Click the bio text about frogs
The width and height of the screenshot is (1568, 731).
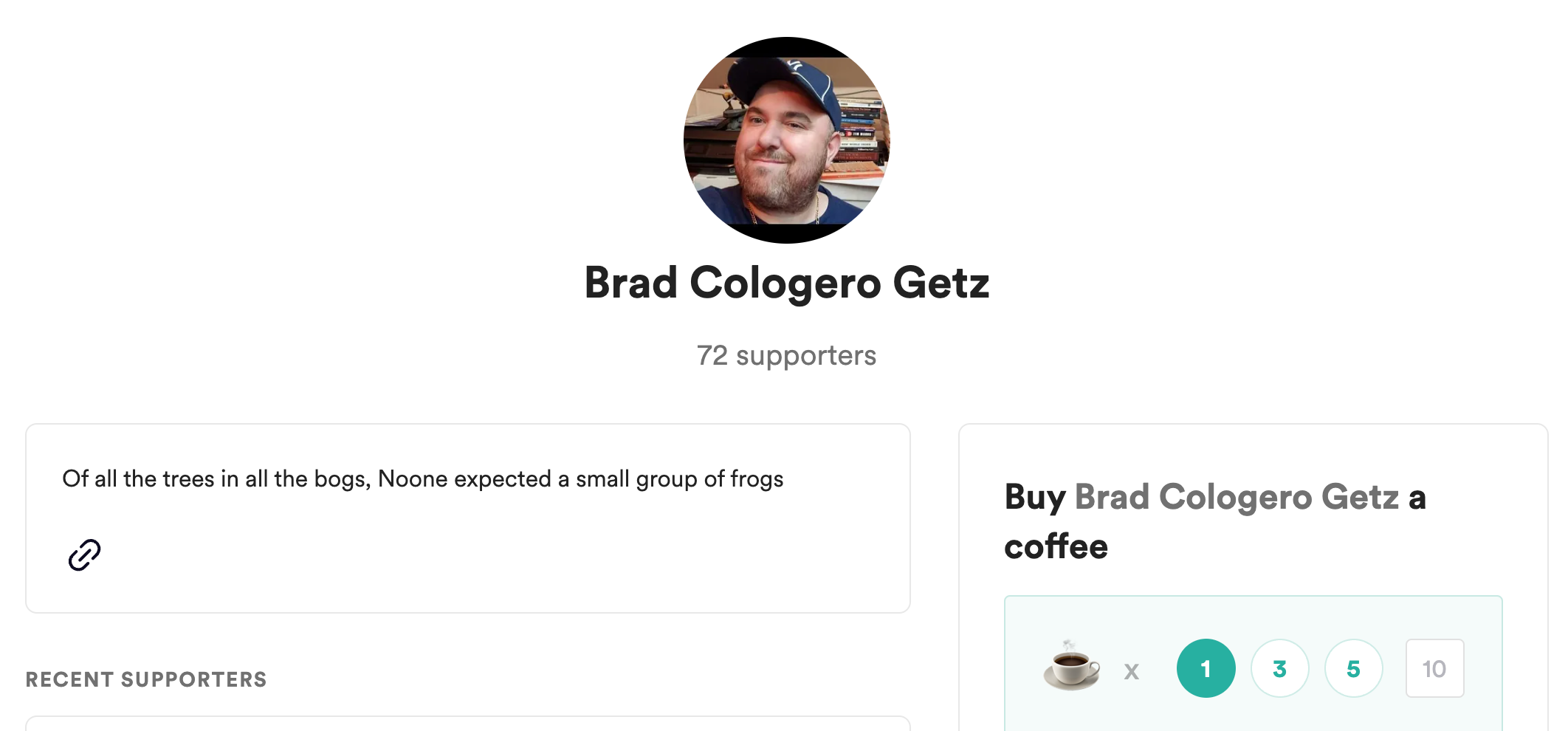pyautogui.click(x=422, y=479)
